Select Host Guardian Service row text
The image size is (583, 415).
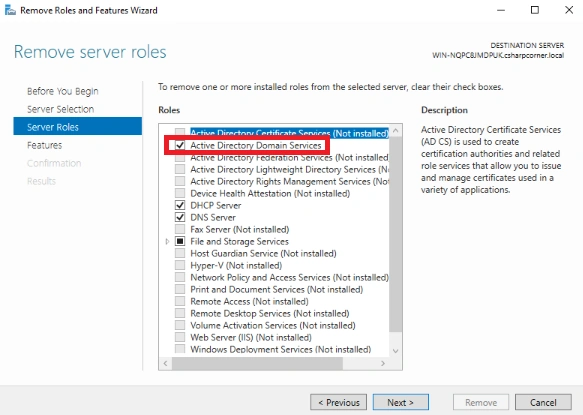(263, 253)
